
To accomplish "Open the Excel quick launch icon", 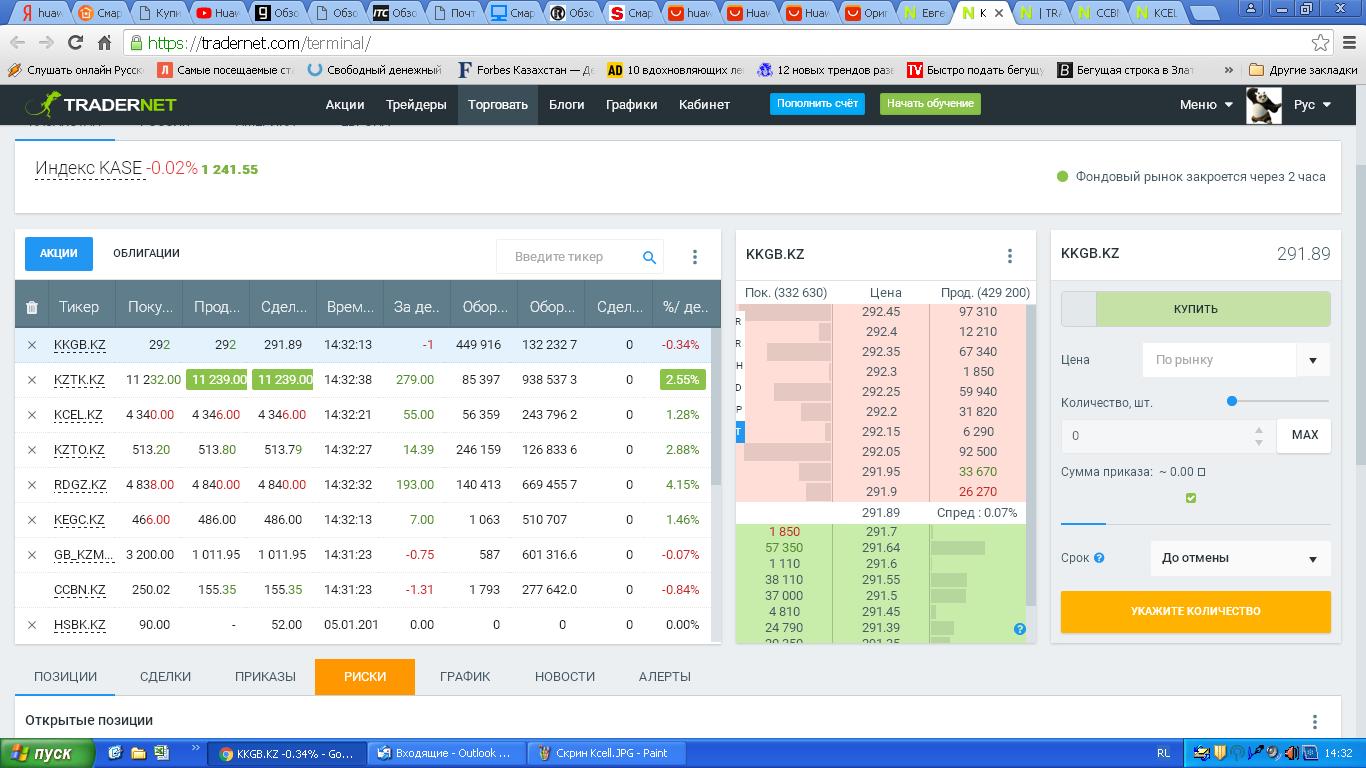I will [161, 753].
